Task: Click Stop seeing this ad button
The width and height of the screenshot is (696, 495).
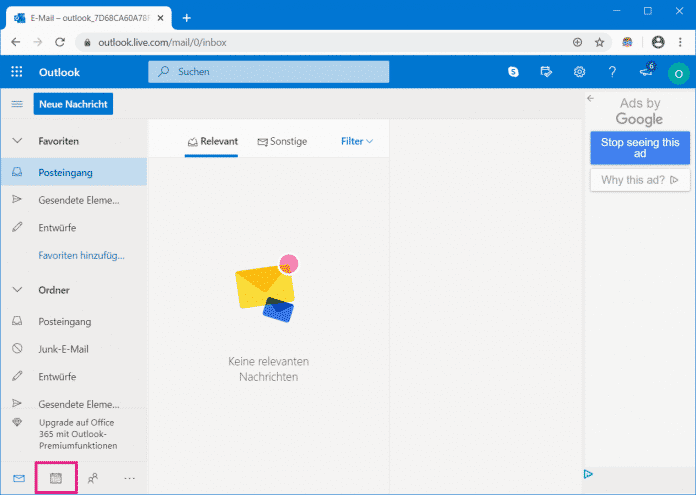Action: pyautogui.click(x=639, y=148)
